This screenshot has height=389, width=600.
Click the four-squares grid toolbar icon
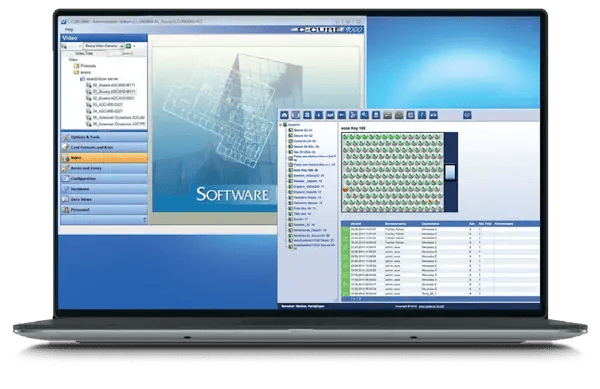point(307,115)
